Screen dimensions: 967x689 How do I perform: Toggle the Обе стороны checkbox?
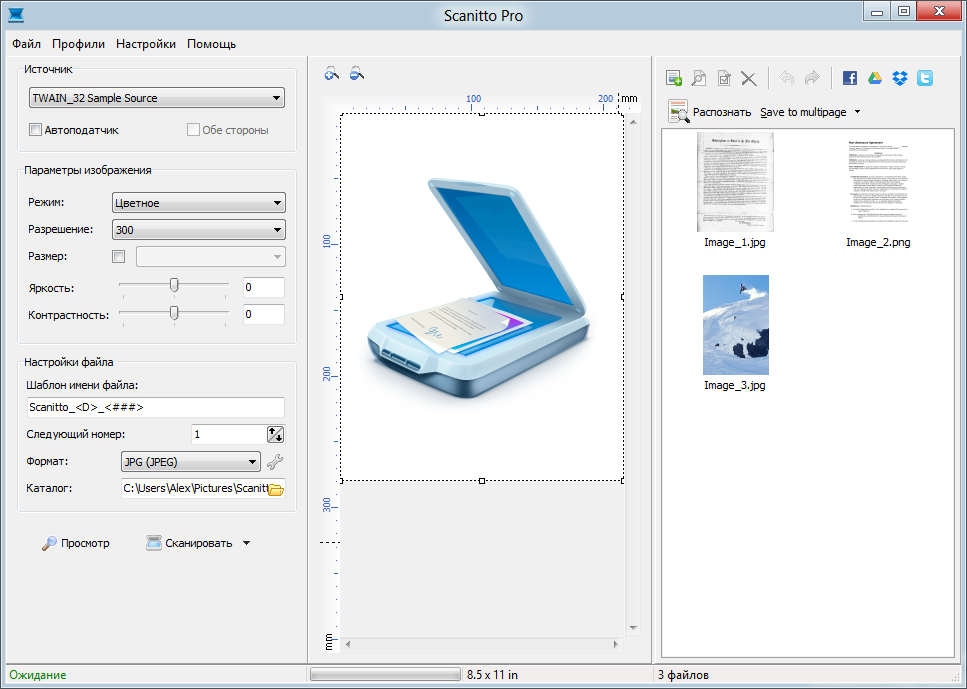[193, 130]
